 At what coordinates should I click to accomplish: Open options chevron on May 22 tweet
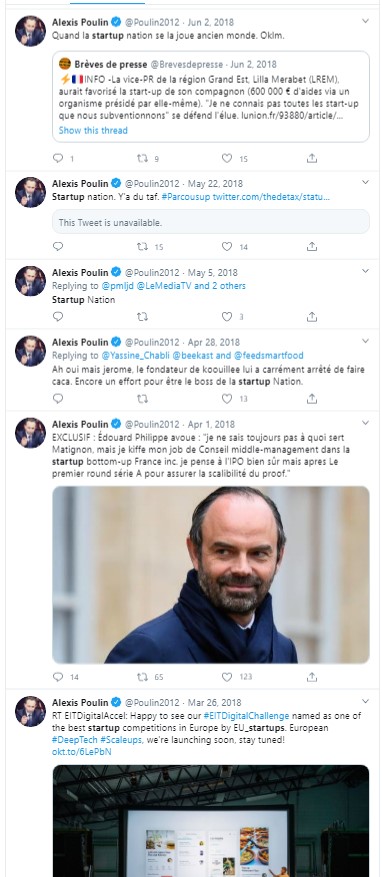(365, 182)
